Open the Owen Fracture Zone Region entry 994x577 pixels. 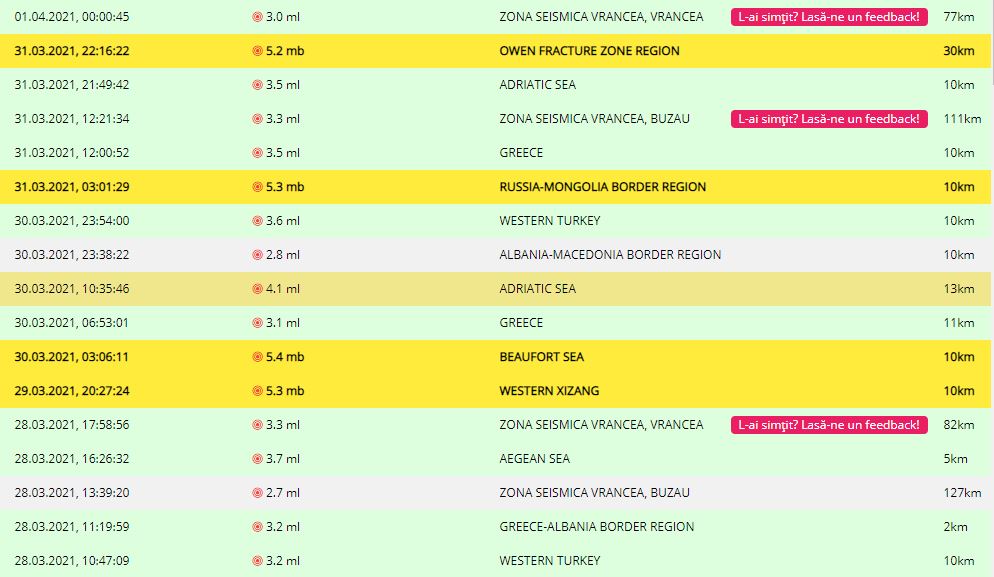click(x=589, y=51)
